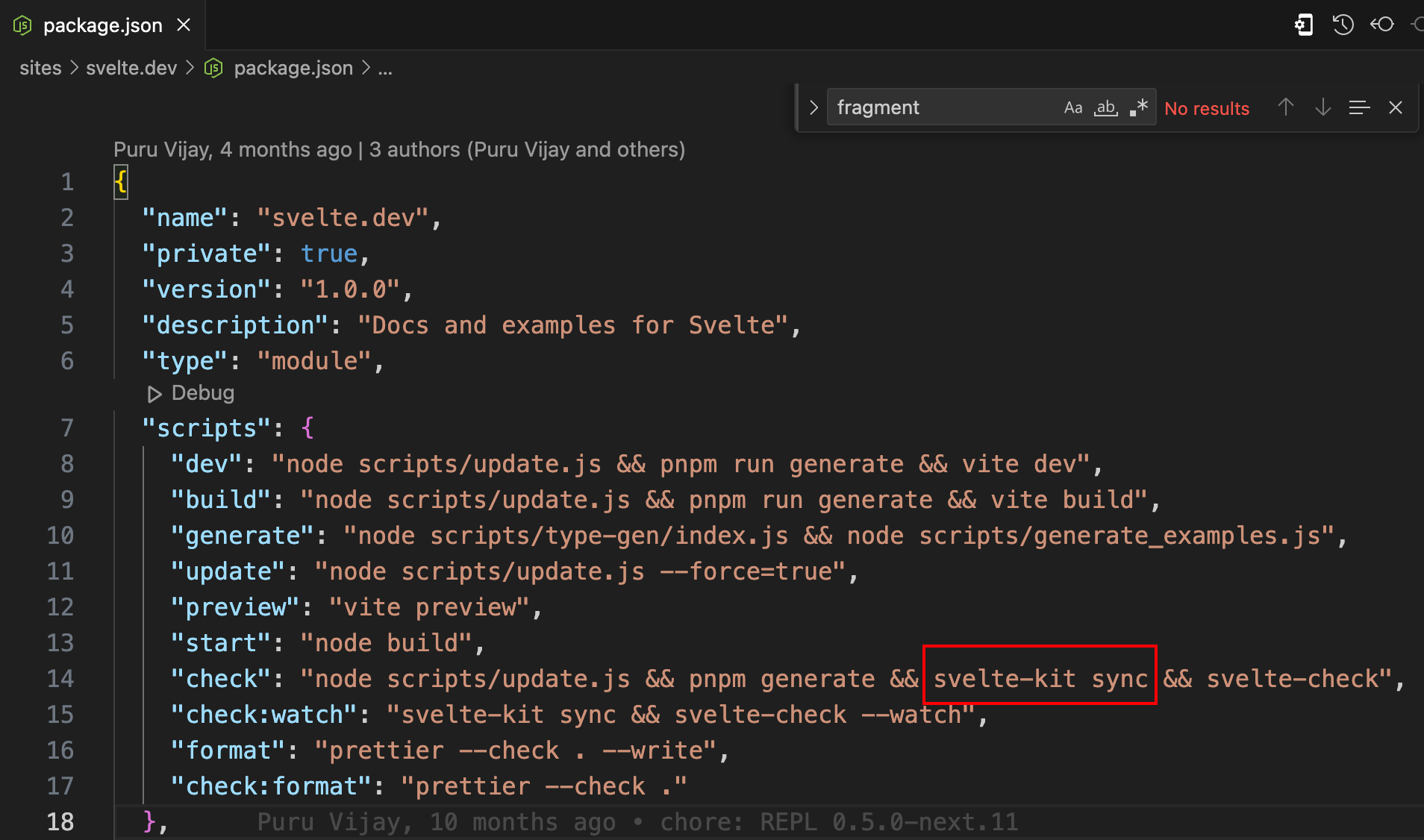Click the file history clock icon
The image size is (1424, 840).
(1343, 25)
